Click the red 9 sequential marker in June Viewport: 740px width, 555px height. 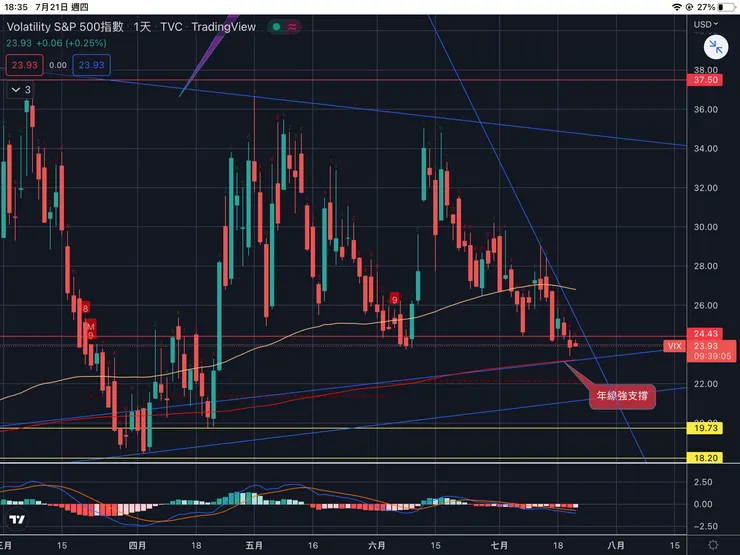pyautogui.click(x=395, y=299)
